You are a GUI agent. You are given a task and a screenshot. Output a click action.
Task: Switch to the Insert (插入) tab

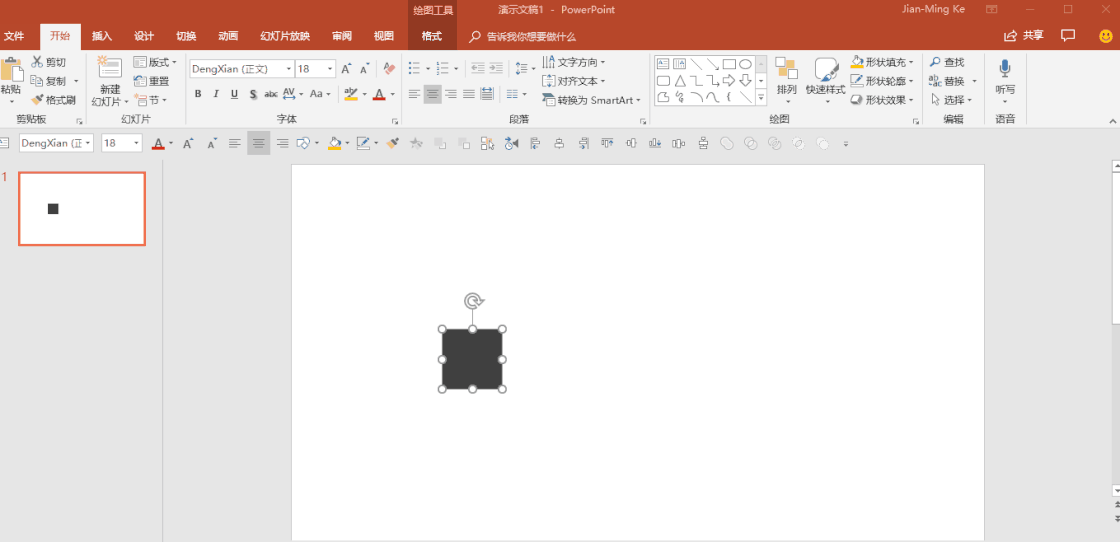pos(102,36)
